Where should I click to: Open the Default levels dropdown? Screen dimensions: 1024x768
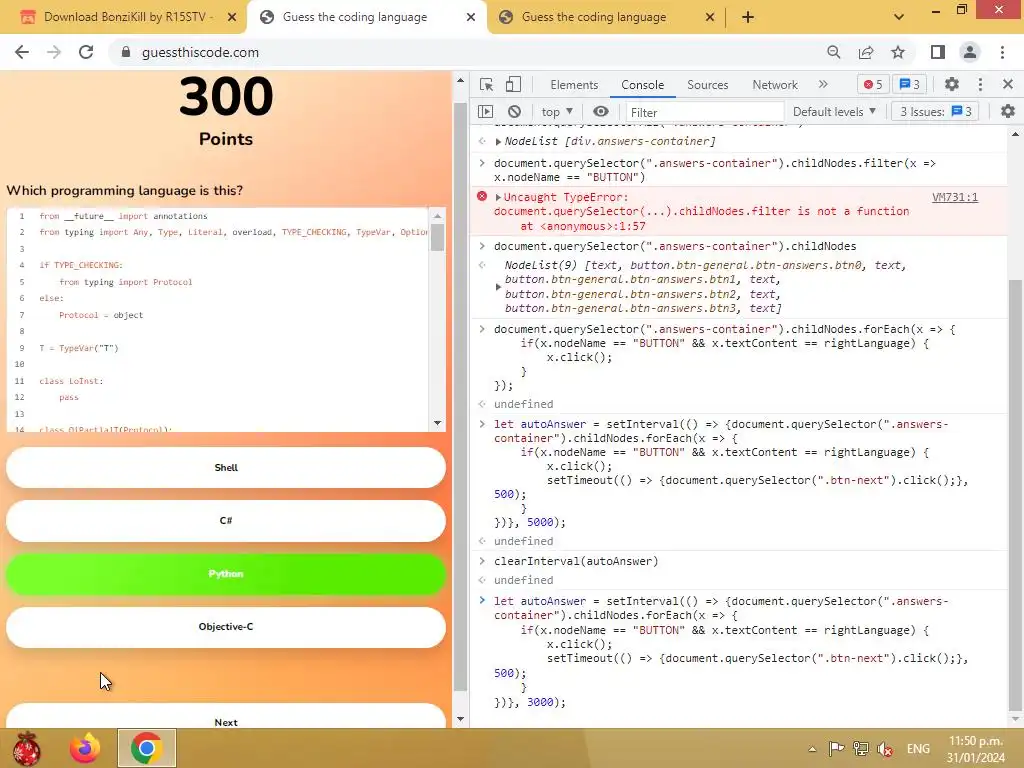pyautogui.click(x=834, y=112)
